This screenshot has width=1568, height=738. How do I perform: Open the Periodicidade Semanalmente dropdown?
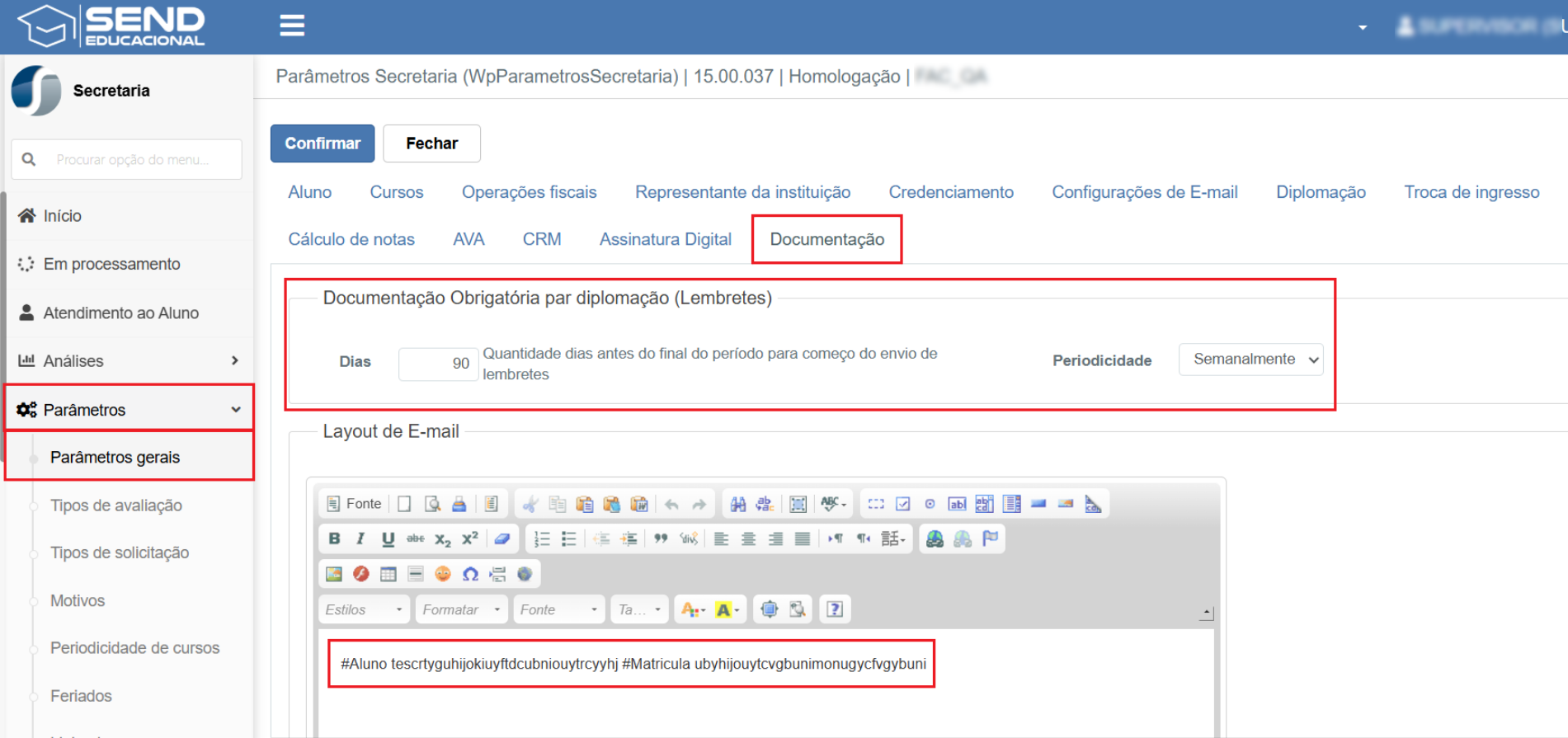click(x=1250, y=360)
